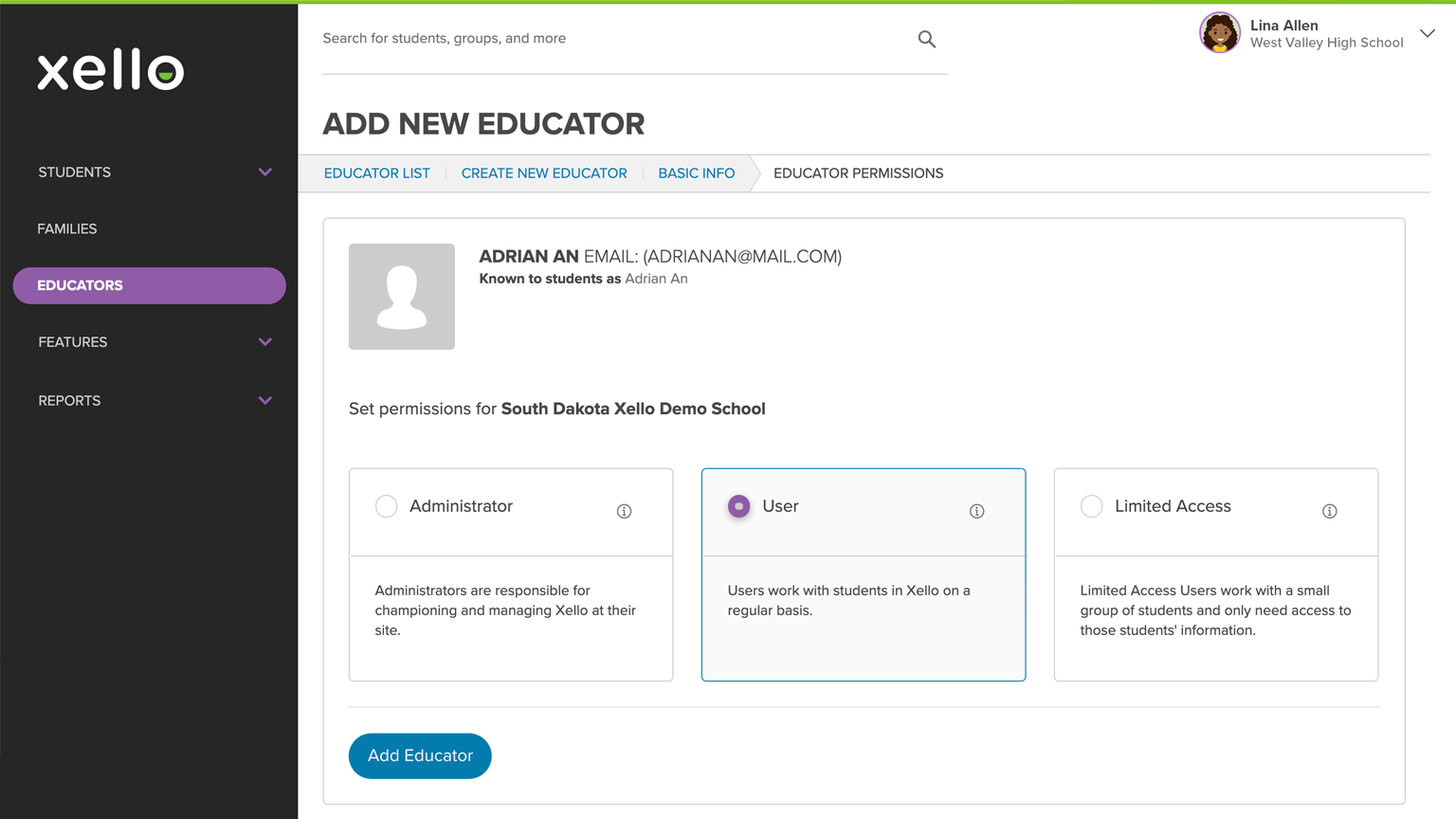The width and height of the screenshot is (1456, 819).
Task: Expand the Features menu chevron
Action: coord(265,342)
